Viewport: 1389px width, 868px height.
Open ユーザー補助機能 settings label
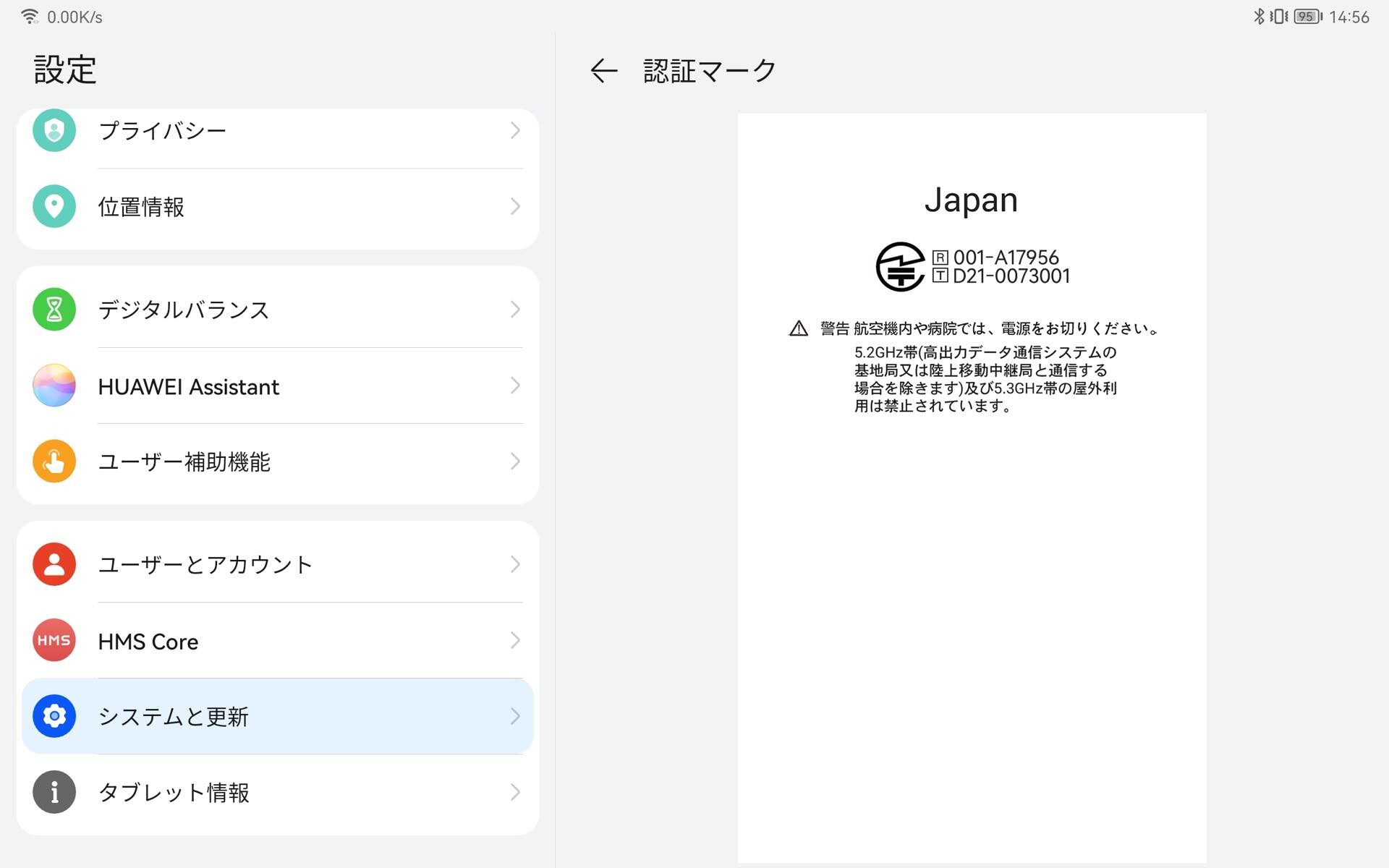tap(184, 461)
